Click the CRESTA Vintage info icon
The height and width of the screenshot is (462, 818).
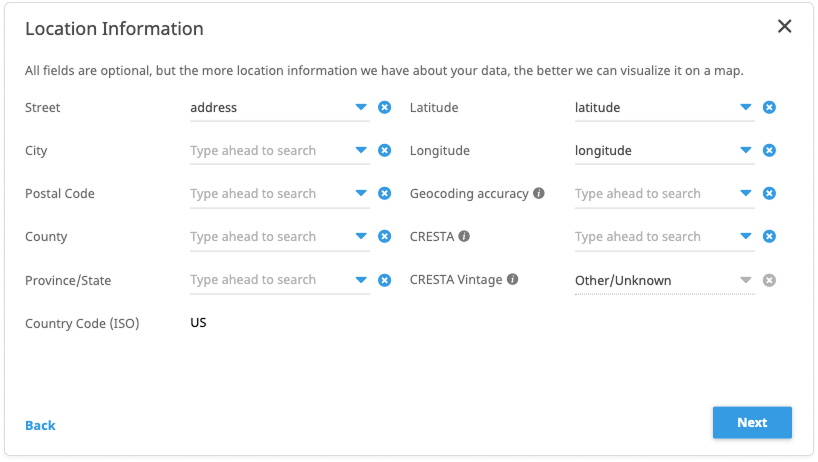point(513,280)
